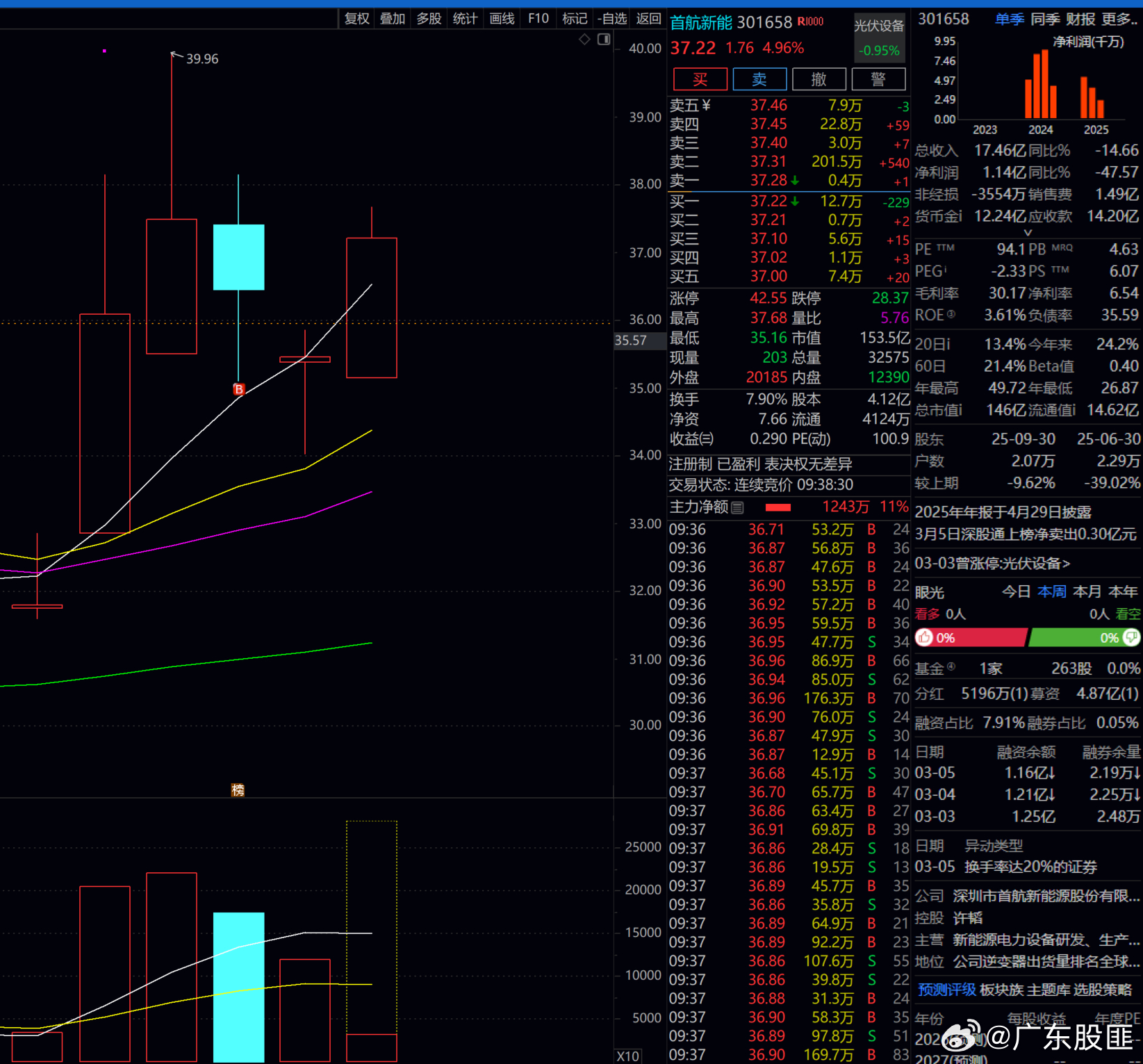Viewport: 1143px width, 1064px height.
Task: Click the 深圳市首航新能源股份有限 company name
Action: click(x=1046, y=896)
